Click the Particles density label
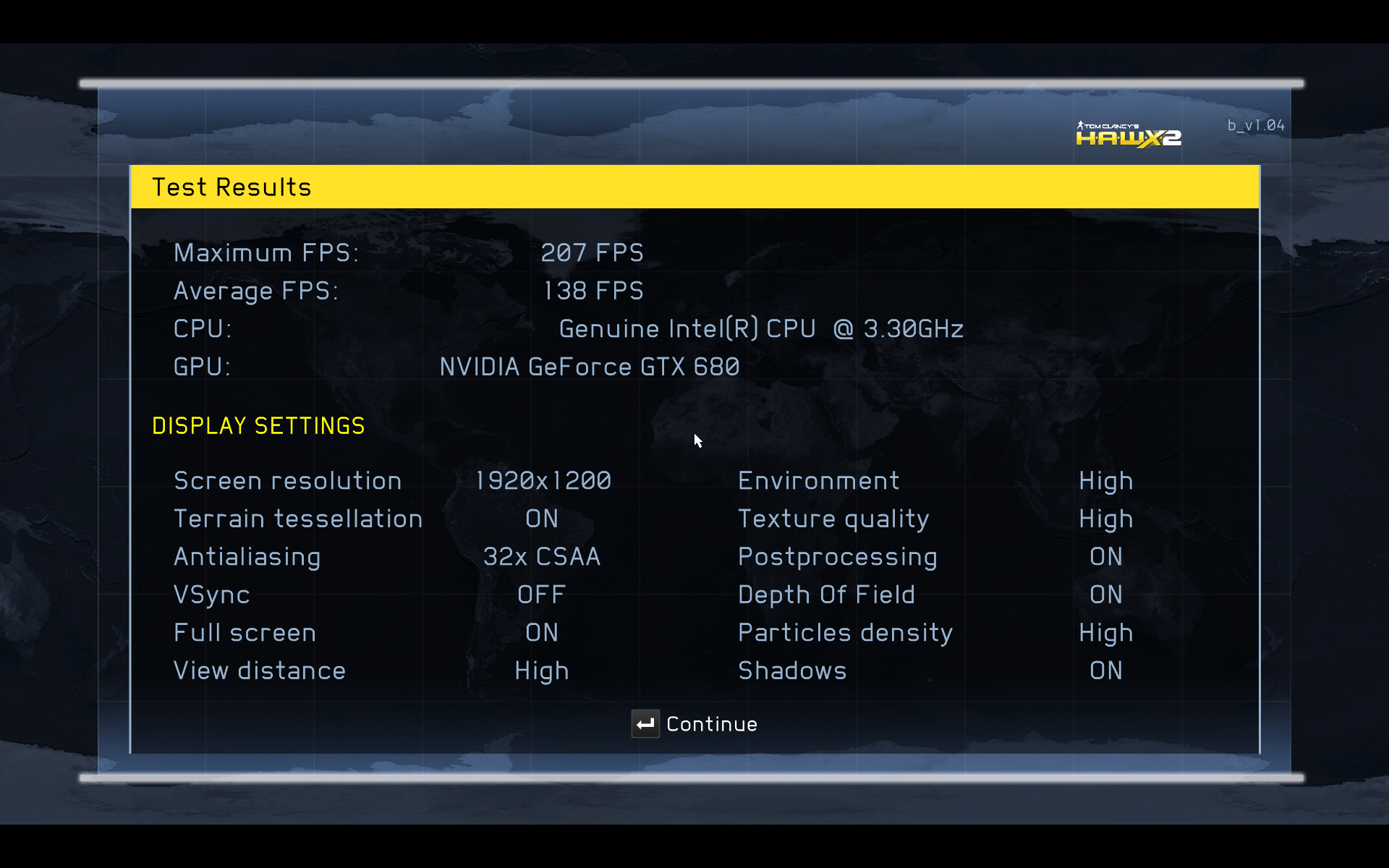1389x868 pixels. point(846,634)
